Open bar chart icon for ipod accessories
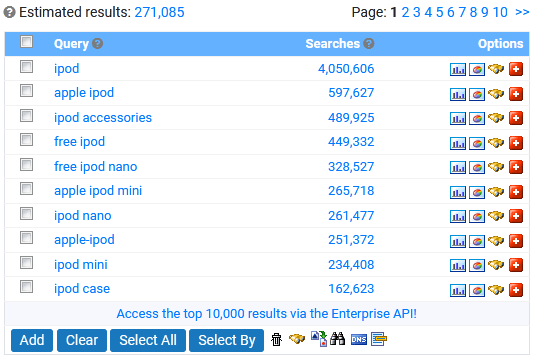The width and height of the screenshot is (534, 360). point(457,119)
